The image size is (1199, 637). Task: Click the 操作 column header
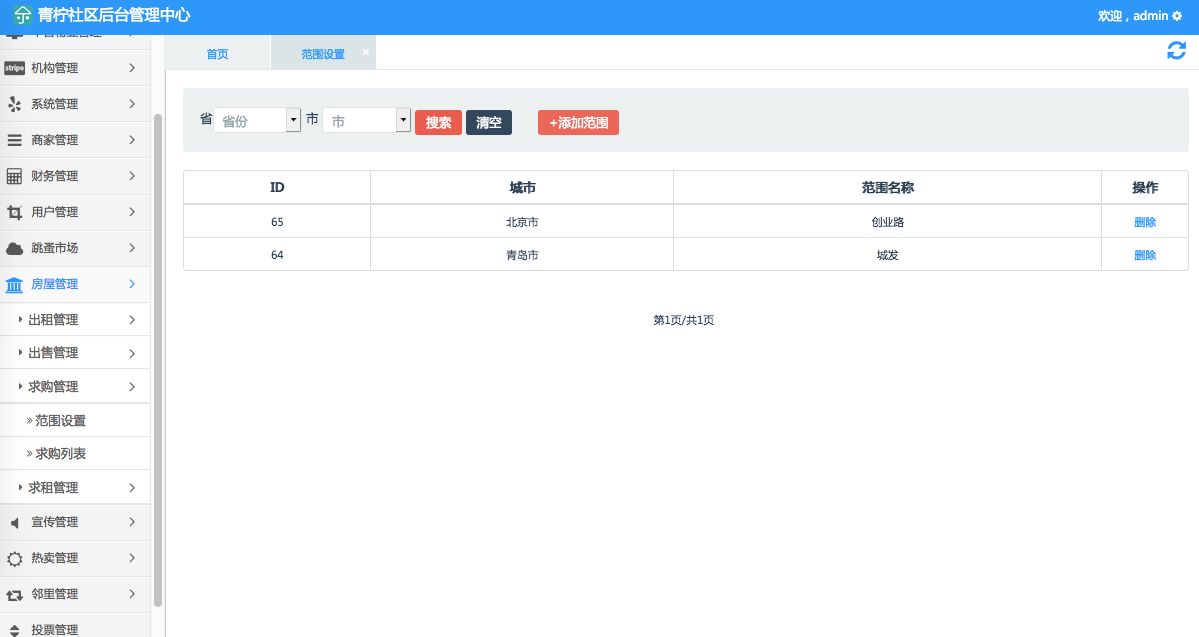point(1145,187)
